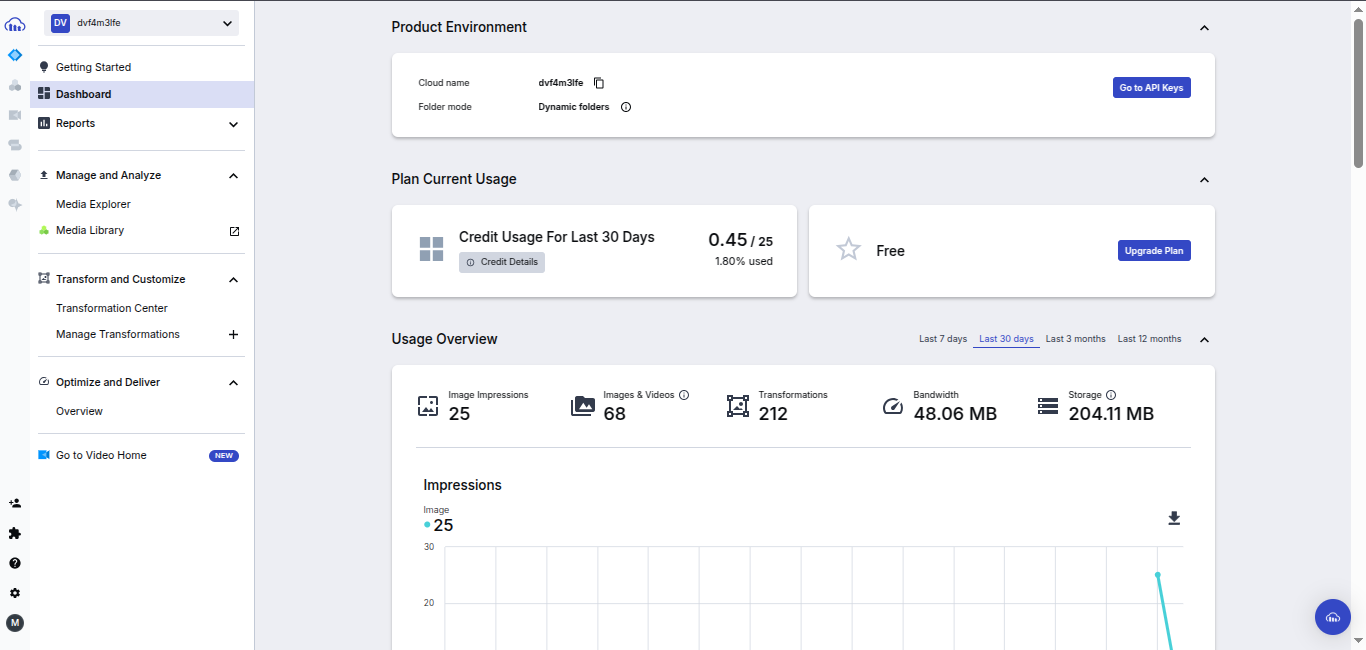Click the page vertical scrollbar

[1359, 95]
